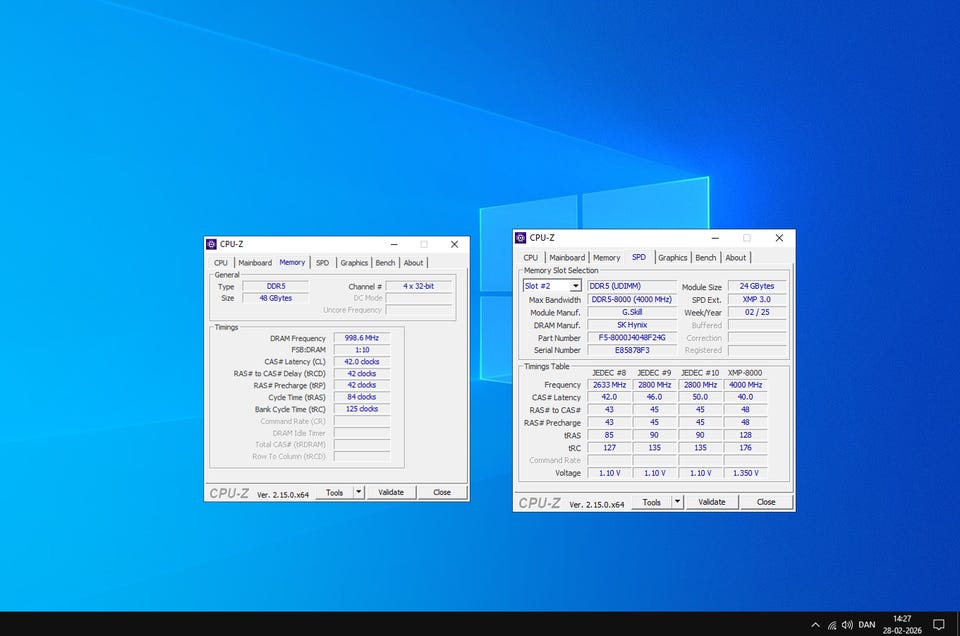Click the Part Number field F5-8000J4048F24G
Viewport: 960px width, 636px height.
pyautogui.click(x=631, y=338)
